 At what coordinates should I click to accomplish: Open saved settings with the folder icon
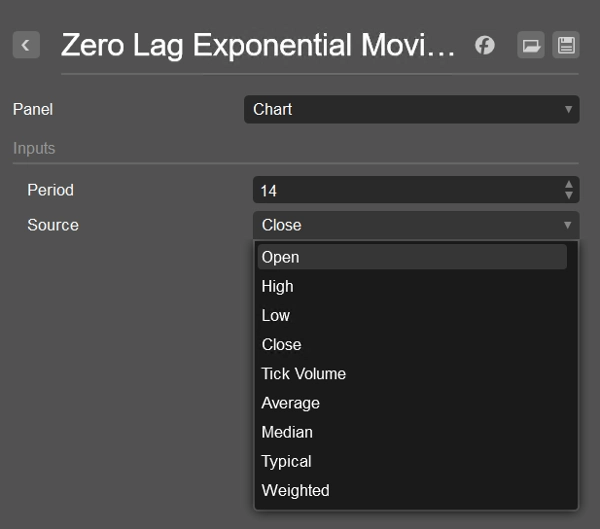[531, 45]
